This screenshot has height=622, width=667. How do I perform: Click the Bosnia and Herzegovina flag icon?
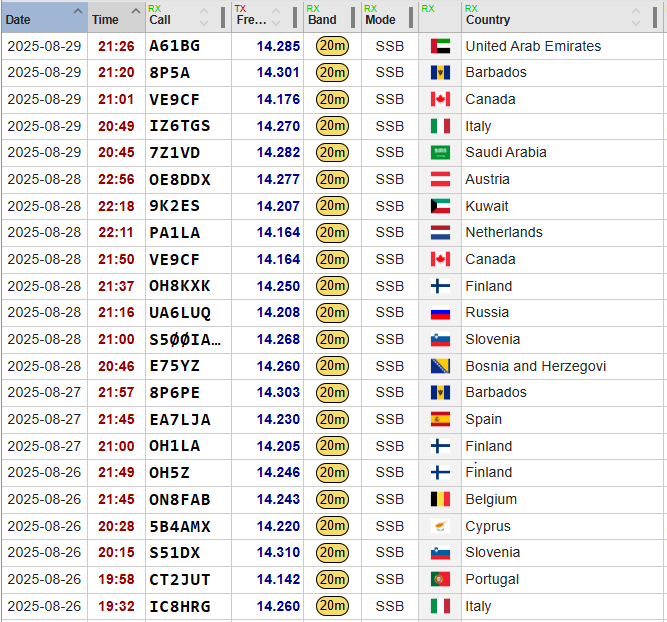tap(440, 366)
